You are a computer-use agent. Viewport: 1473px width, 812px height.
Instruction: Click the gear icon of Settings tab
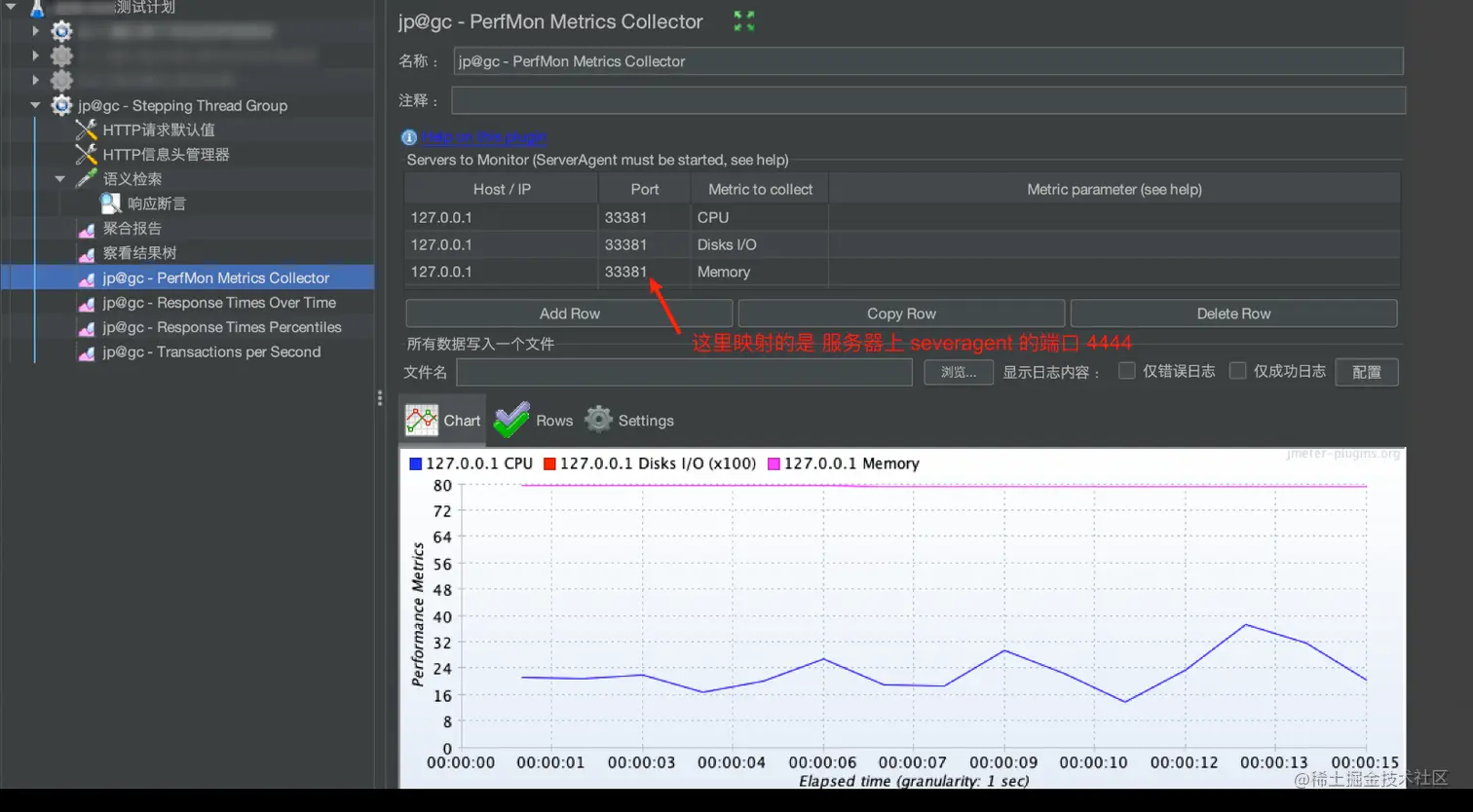point(598,420)
